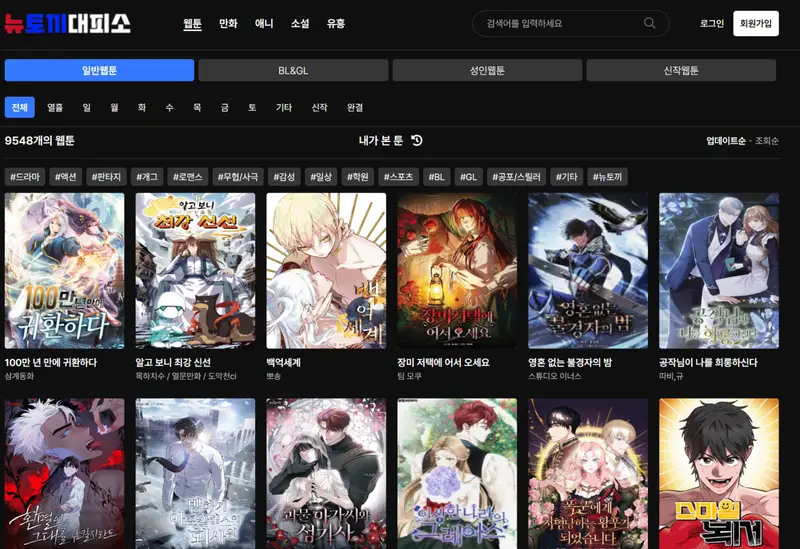Image resolution: width=800 pixels, height=549 pixels.
Task: Filter by 일 (Sunday)
Action: [87, 107]
